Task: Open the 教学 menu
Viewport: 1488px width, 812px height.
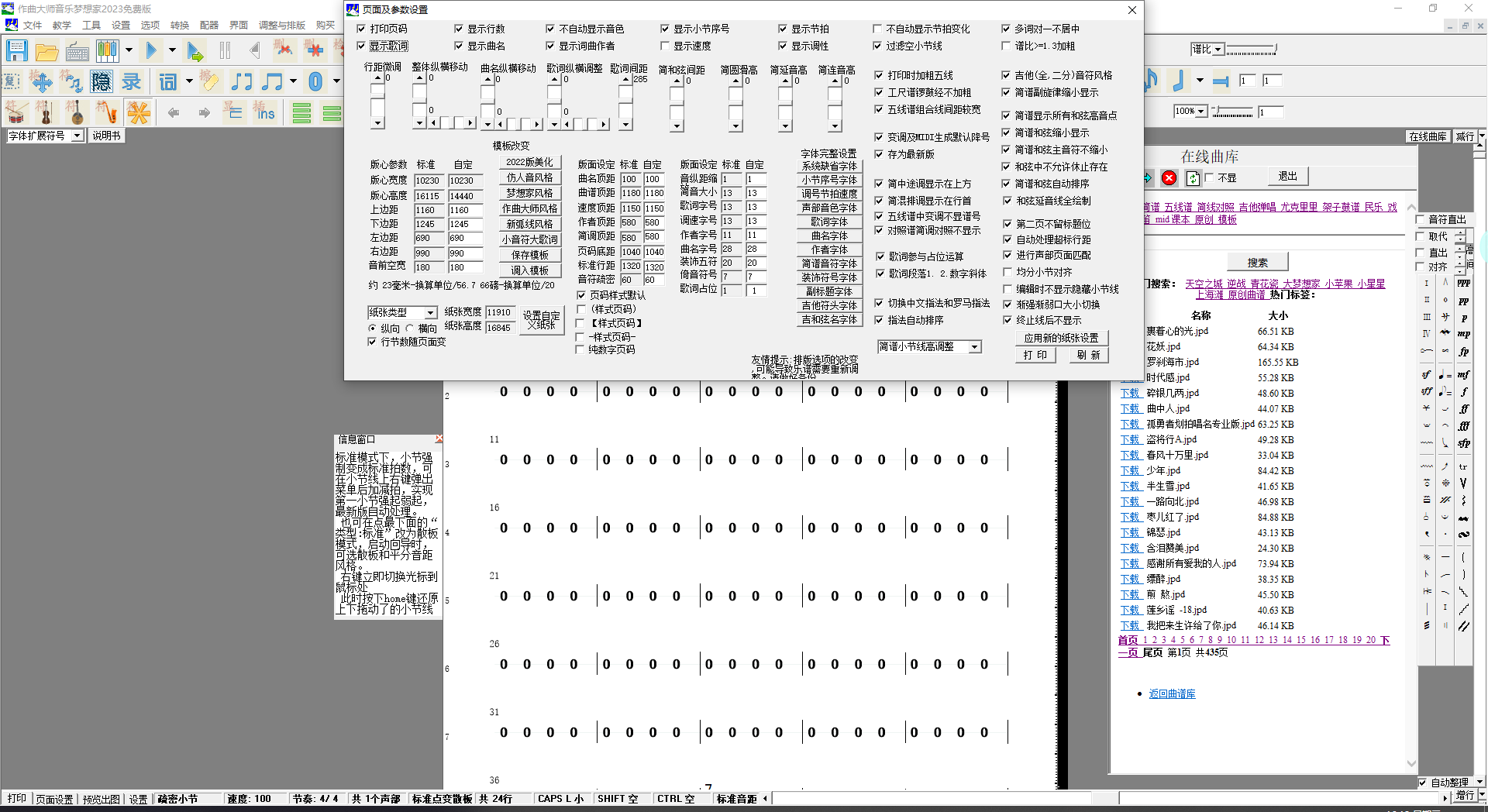Action: [62, 25]
